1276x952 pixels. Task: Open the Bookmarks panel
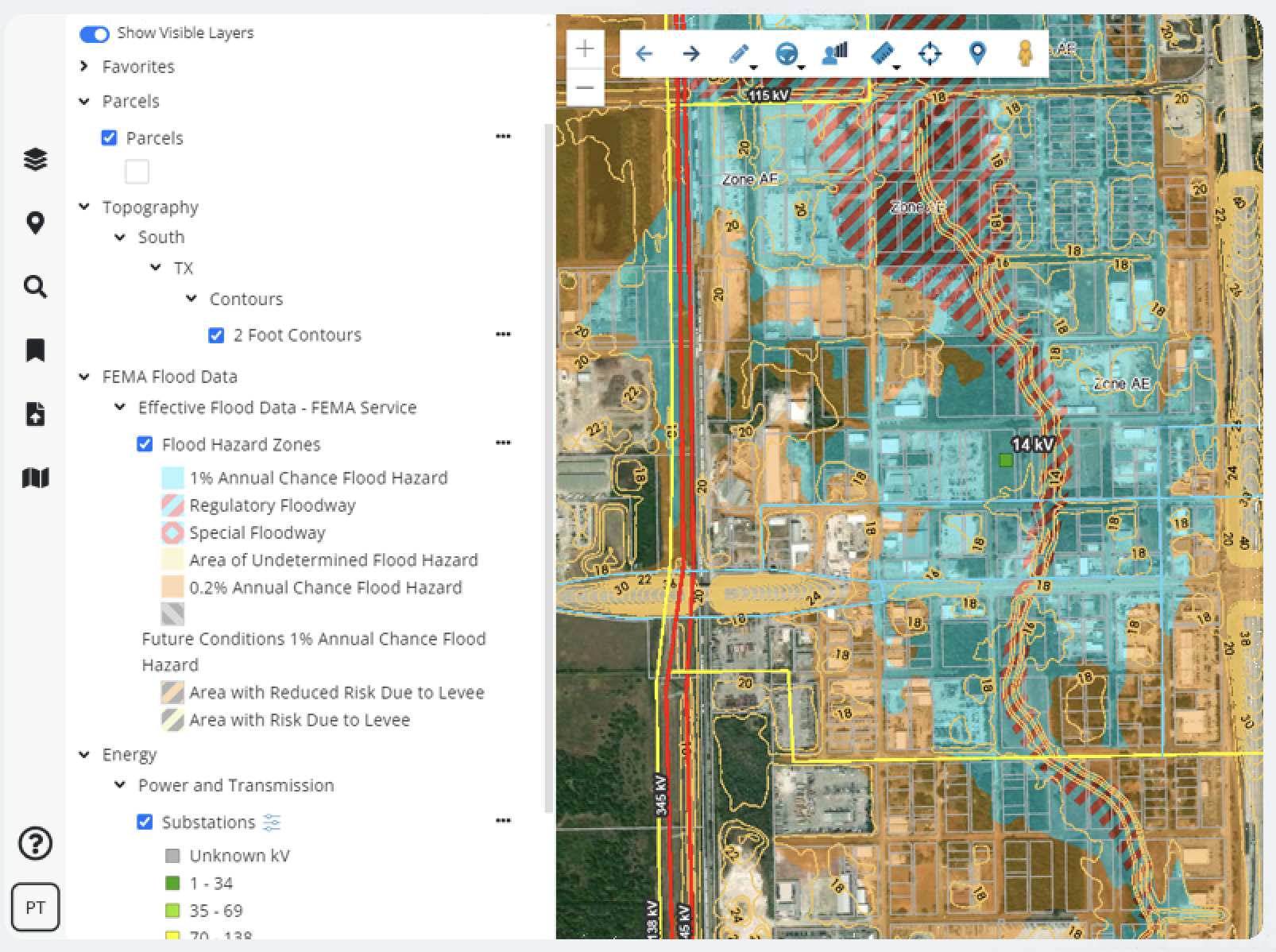click(x=34, y=350)
